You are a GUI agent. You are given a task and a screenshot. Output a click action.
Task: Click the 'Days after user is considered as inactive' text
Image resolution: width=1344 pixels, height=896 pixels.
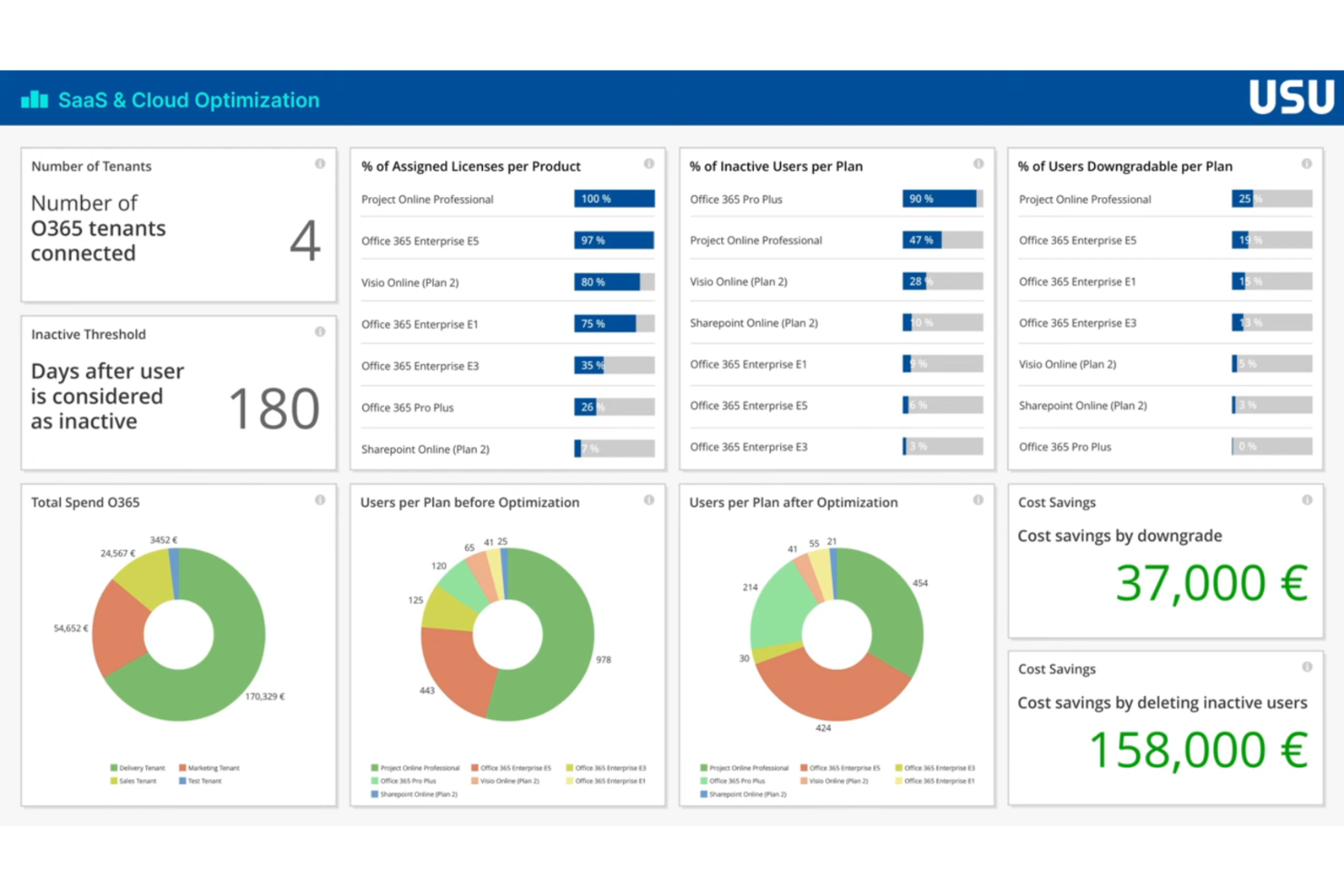click(x=107, y=396)
